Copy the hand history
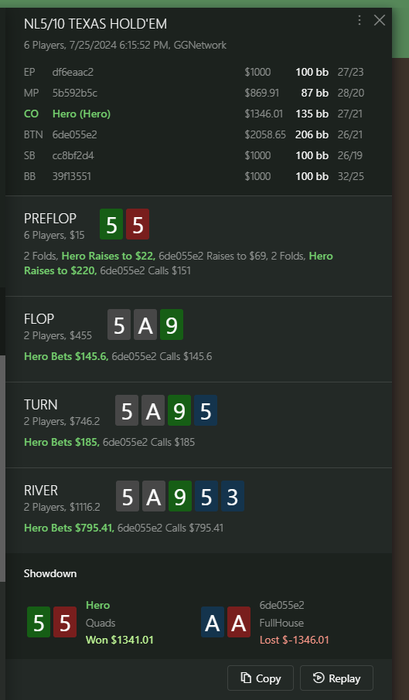The width and height of the screenshot is (409, 700). 260,678
